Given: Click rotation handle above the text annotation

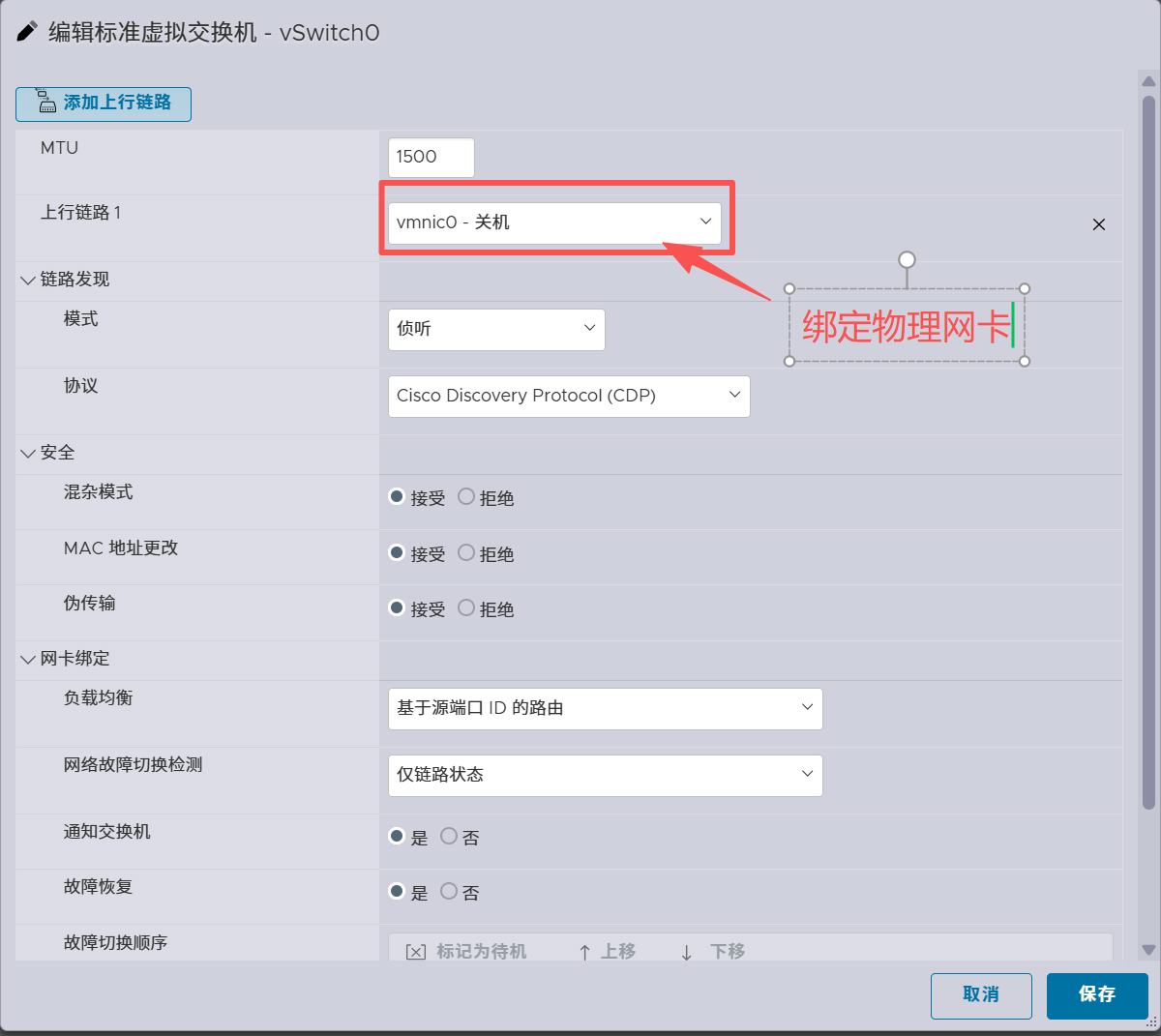Looking at the screenshot, I should pos(907,259).
